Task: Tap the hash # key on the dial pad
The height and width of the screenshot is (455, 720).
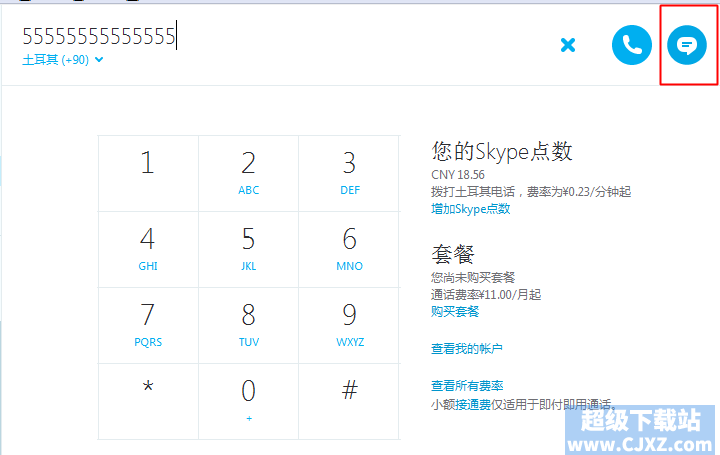Action: [x=349, y=402]
